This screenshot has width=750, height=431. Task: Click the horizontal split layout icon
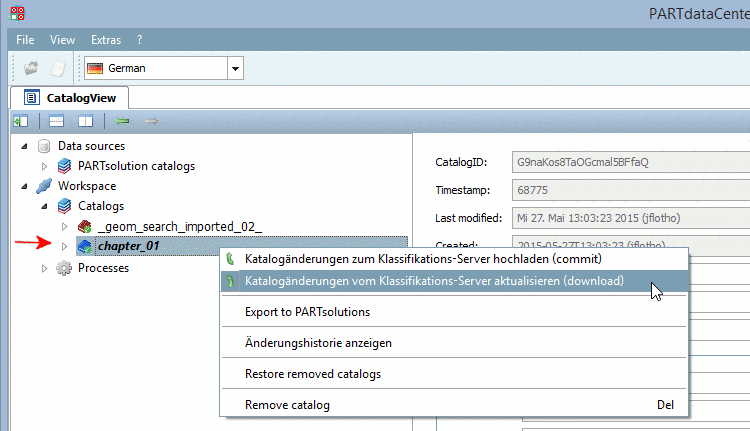(57, 120)
